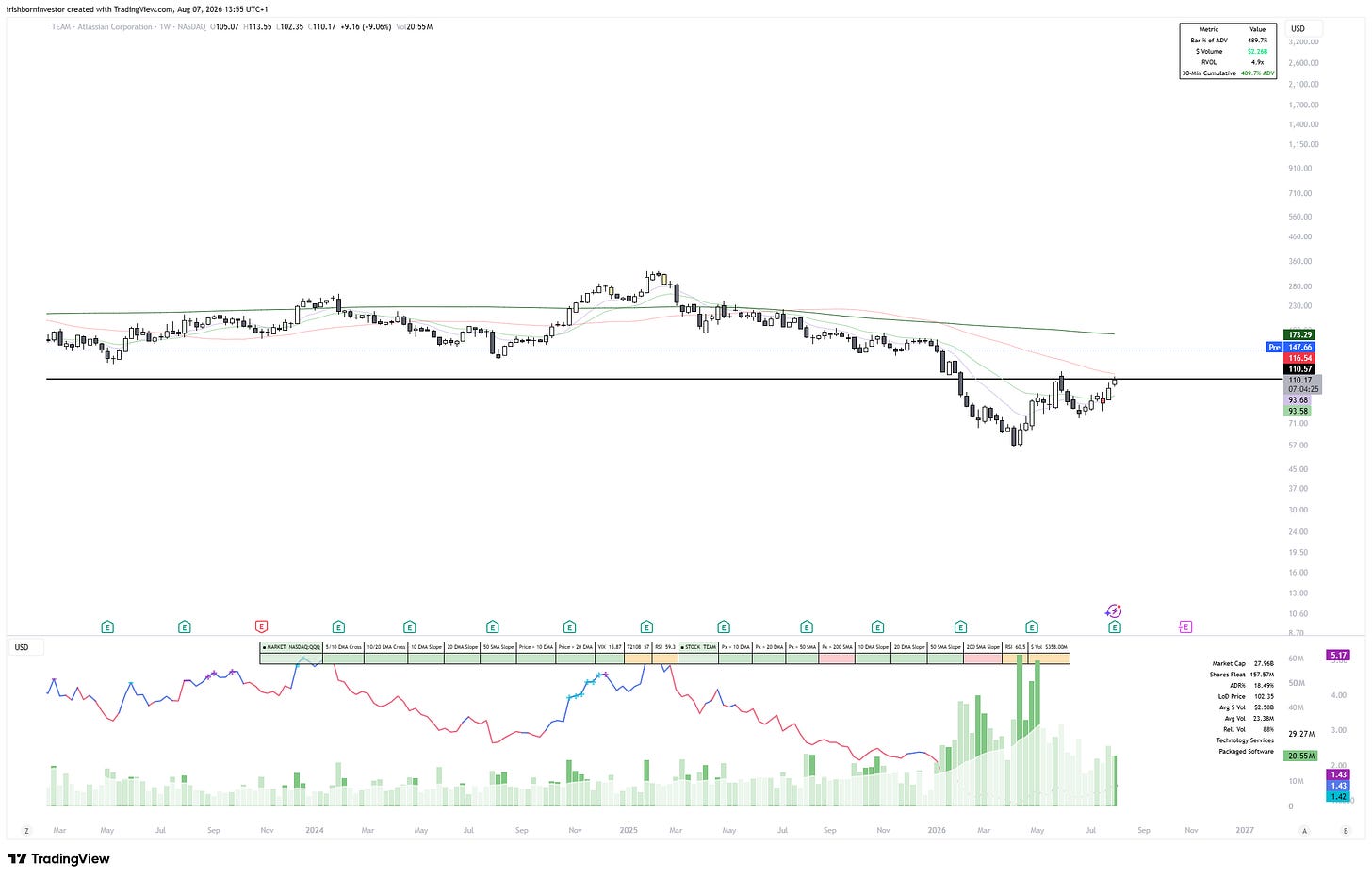Click the purple lightning-bolt event icon
The width and height of the screenshot is (1372, 878).
(1114, 611)
